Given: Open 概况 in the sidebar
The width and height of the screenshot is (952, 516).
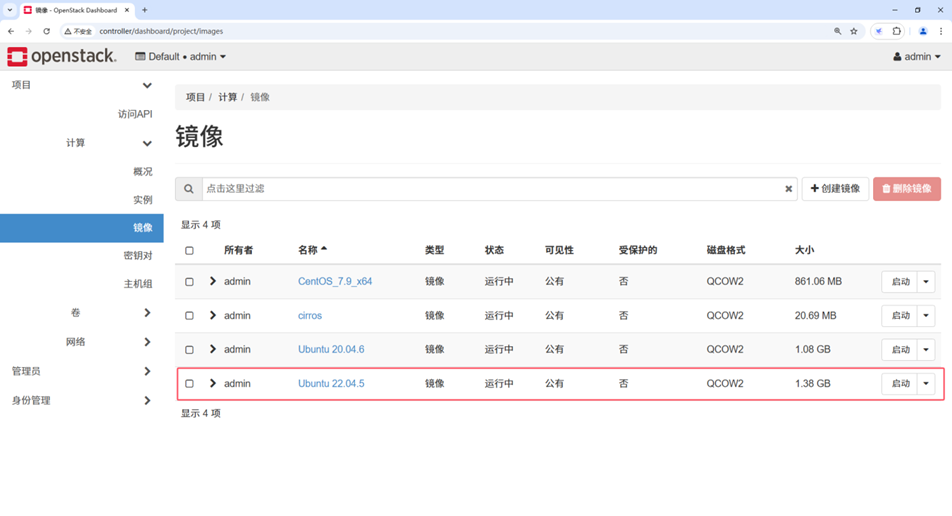Looking at the screenshot, I should tap(143, 172).
